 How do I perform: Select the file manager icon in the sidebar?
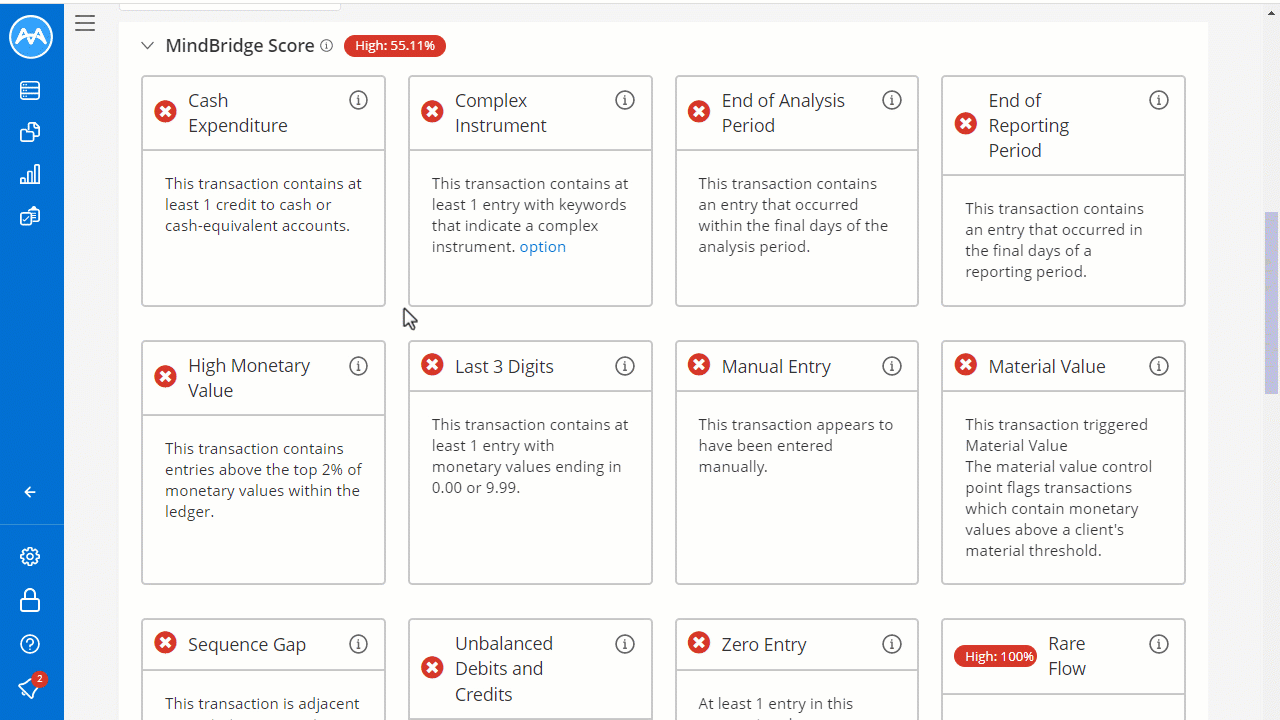click(29, 132)
